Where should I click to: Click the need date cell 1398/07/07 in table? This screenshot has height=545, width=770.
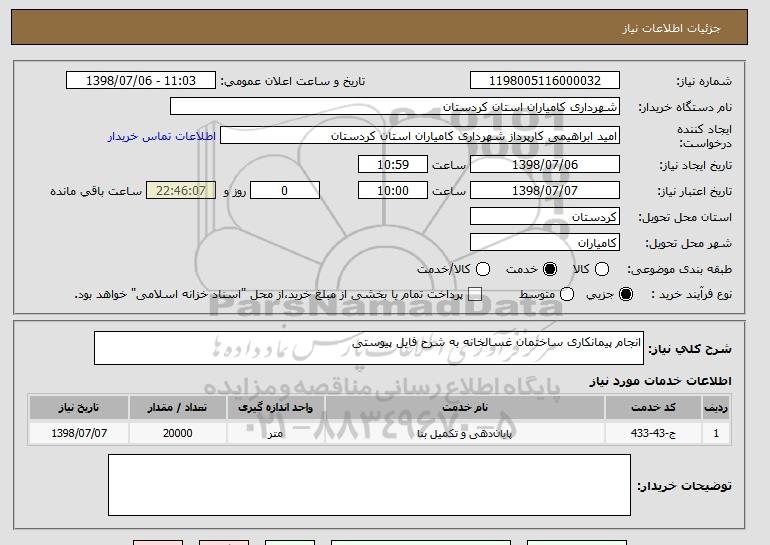pyautogui.click(x=79, y=433)
